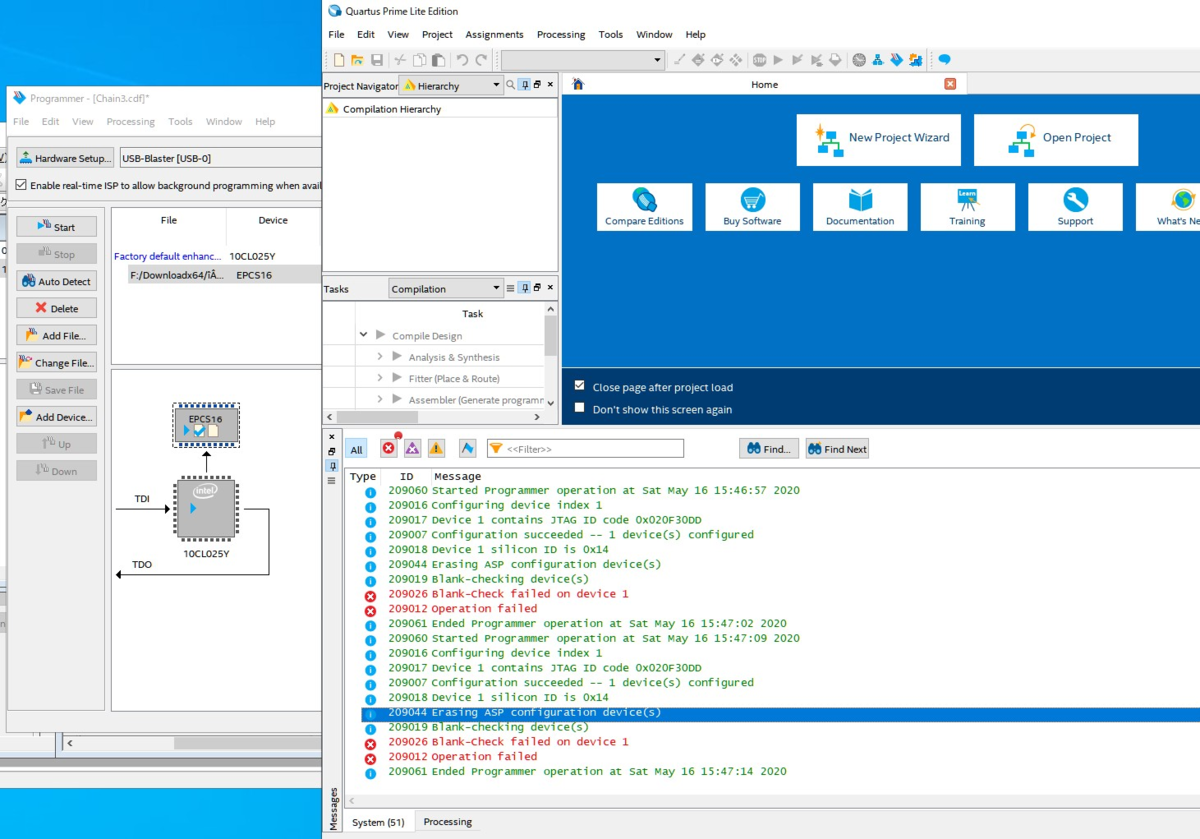
Task: Open the Processing menu in Quartus
Action: [561, 34]
